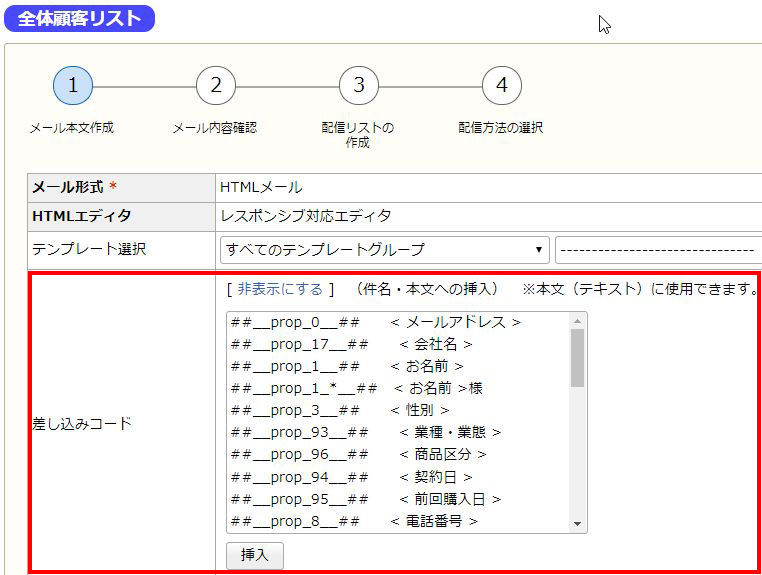Select ##__prop_8__## 電話番号 row
762x575 pixels.
[x=398, y=522]
